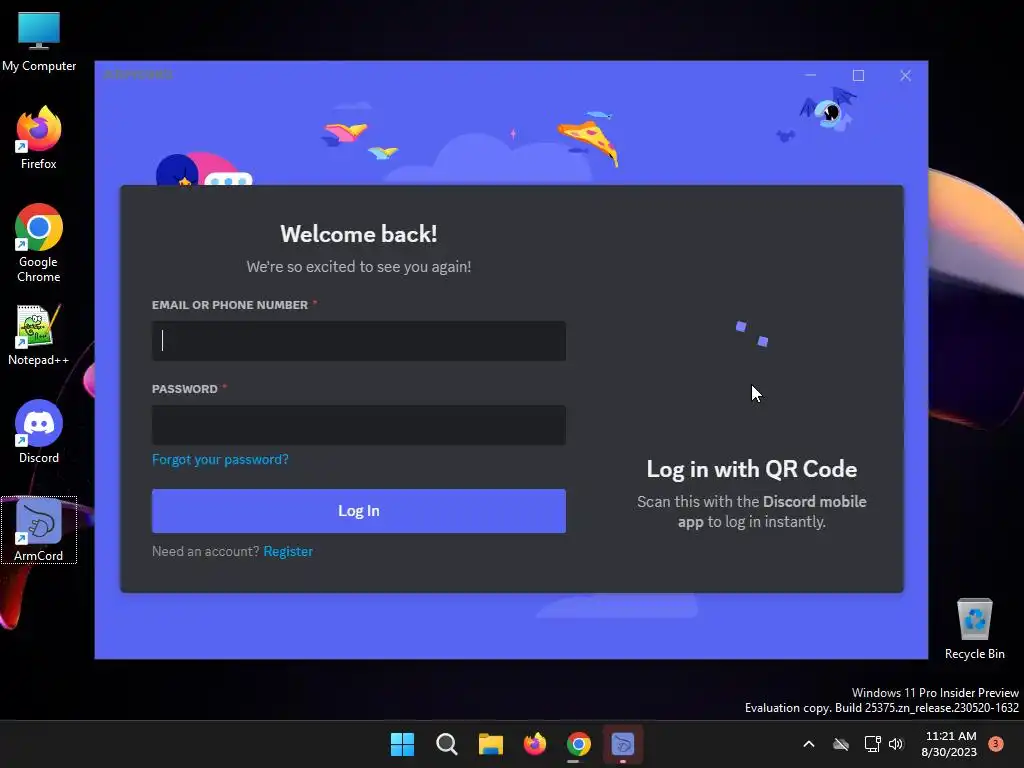Launch Firefox from the taskbar
The height and width of the screenshot is (768, 1024).
click(x=535, y=744)
